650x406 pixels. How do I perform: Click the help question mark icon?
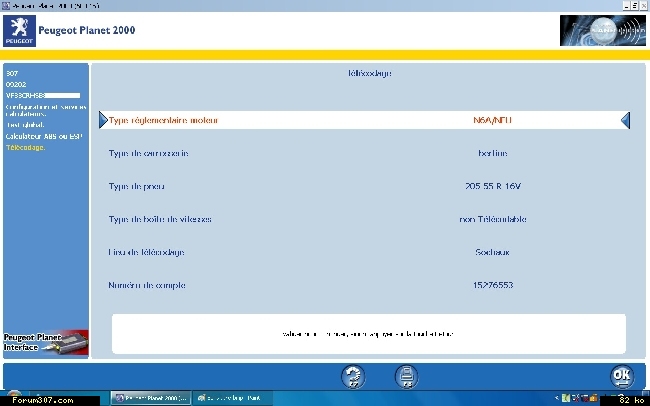353,377
